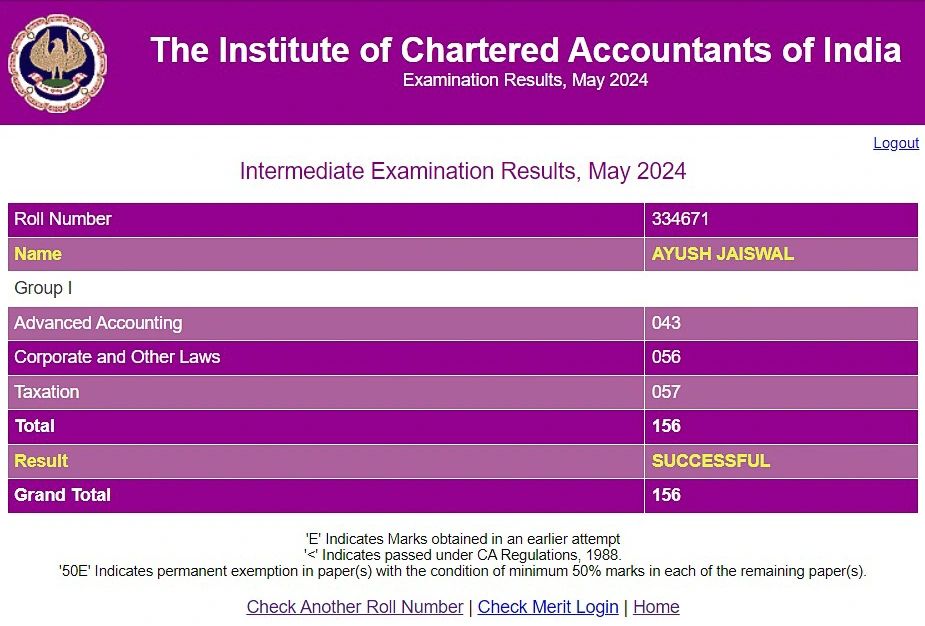Viewport: 925px width, 626px height.
Task: Select Corporate and Other Laws marks 056
Action: pos(666,357)
